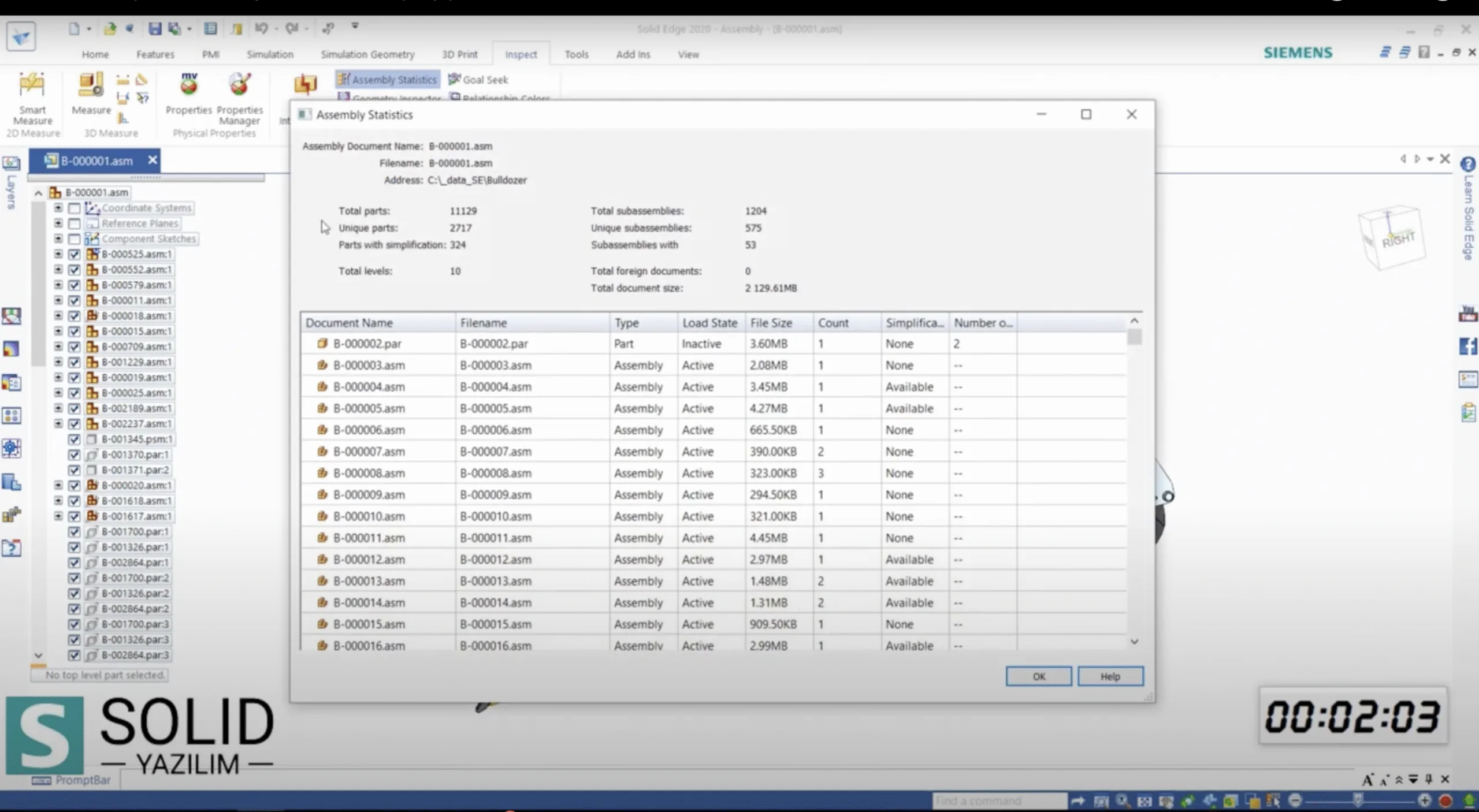This screenshot has width=1479, height=812.
Task: Collapse the B-000001.asm root node
Action: [x=38, y=193]
